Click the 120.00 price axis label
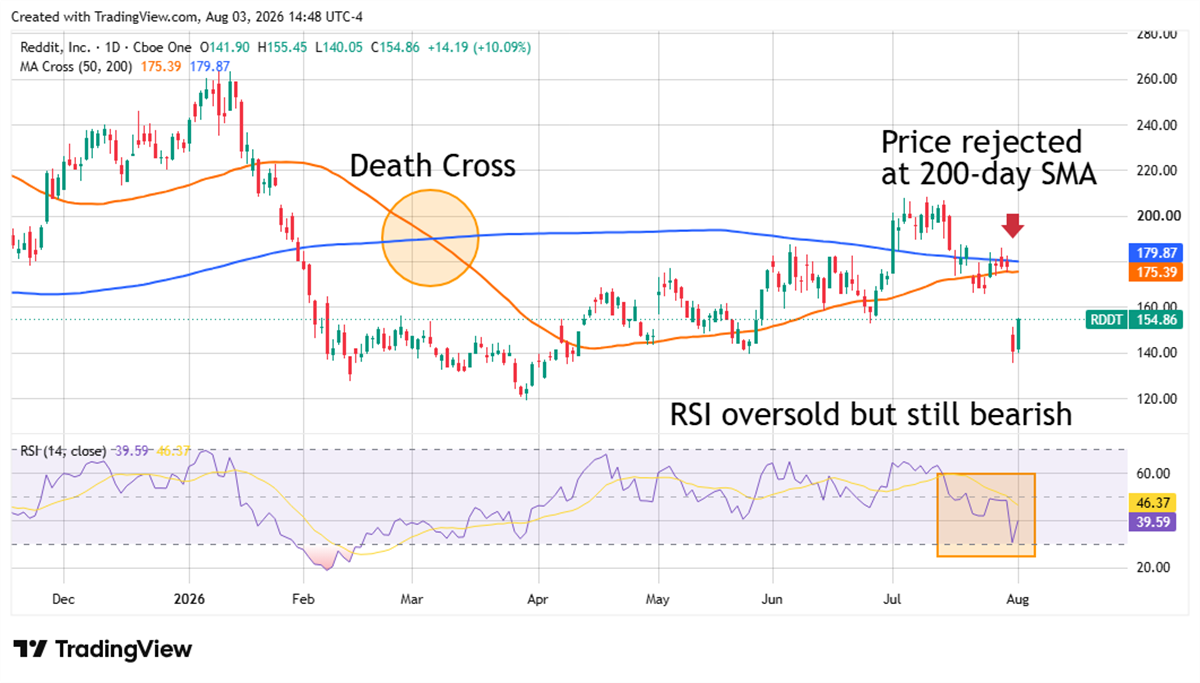Screen dimensions: 1200x683 coord(1157,398)
